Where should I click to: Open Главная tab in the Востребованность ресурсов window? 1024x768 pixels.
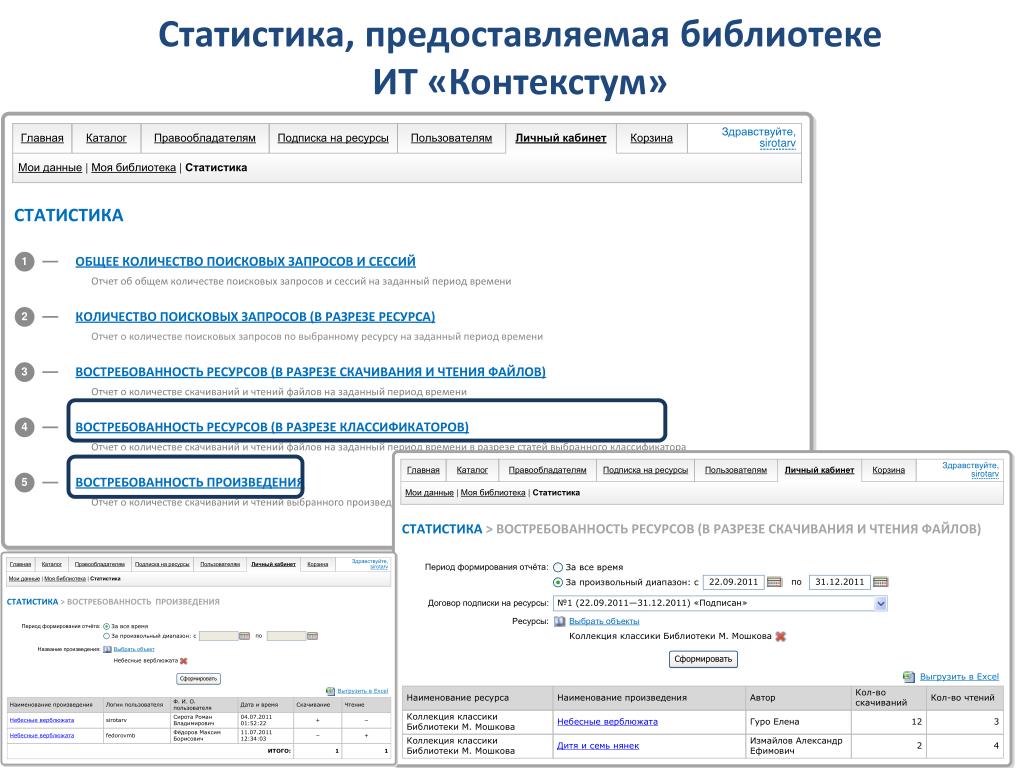(423, 470)
